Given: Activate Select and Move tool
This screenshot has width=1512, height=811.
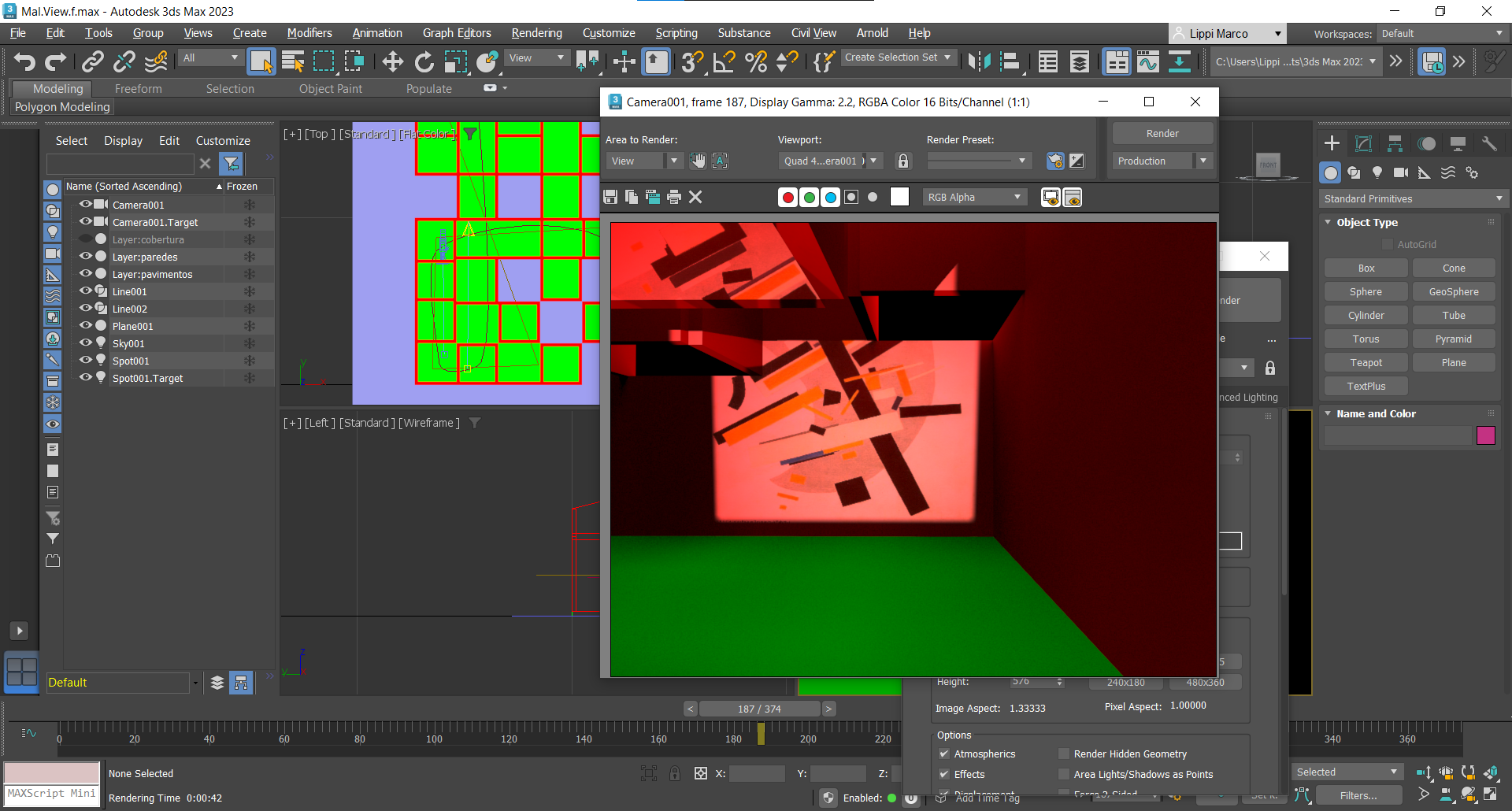Looking at the screenshot, I should (392, 61).
